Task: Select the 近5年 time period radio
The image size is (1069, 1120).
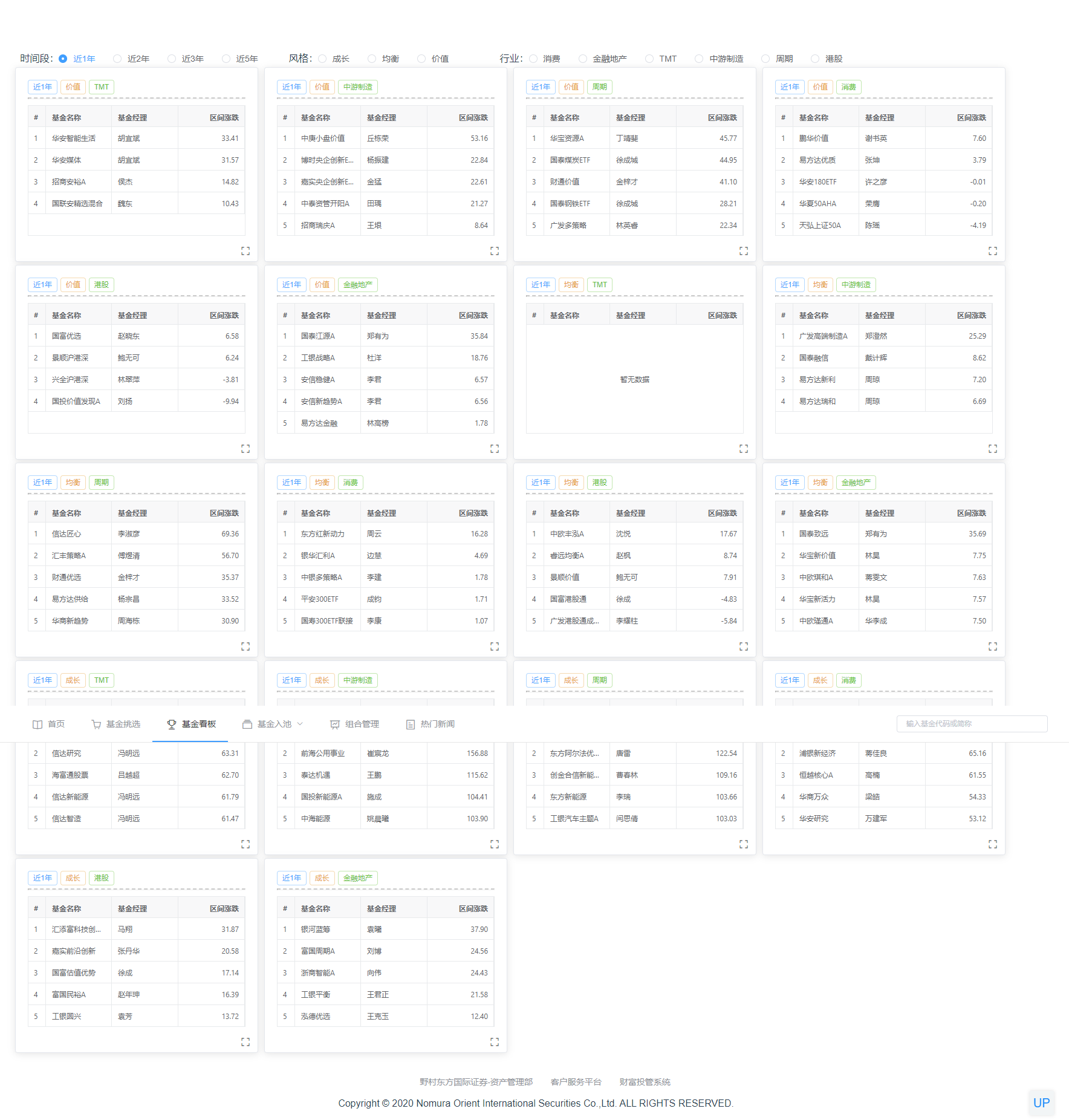Action: 226,59
